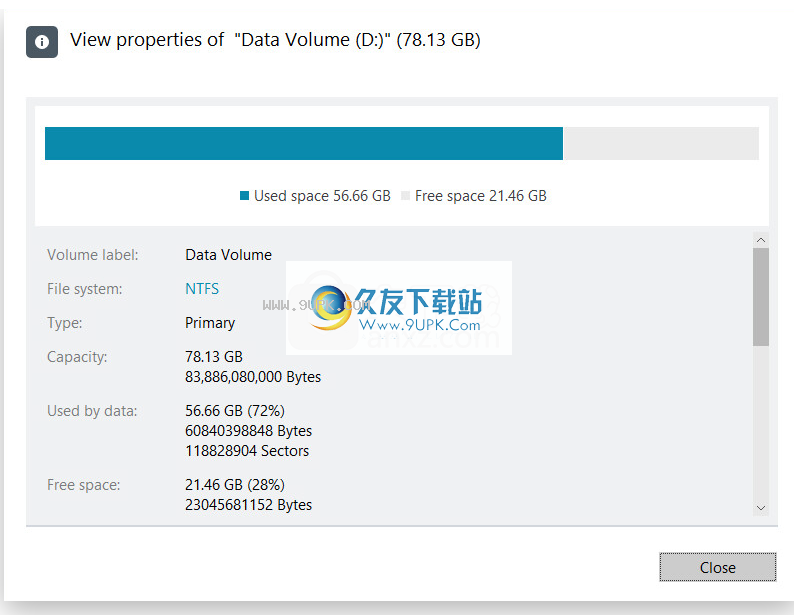Click the blue Used space legend swatch
Viewport: 798px width, 616px height.
tap(244, 195)
